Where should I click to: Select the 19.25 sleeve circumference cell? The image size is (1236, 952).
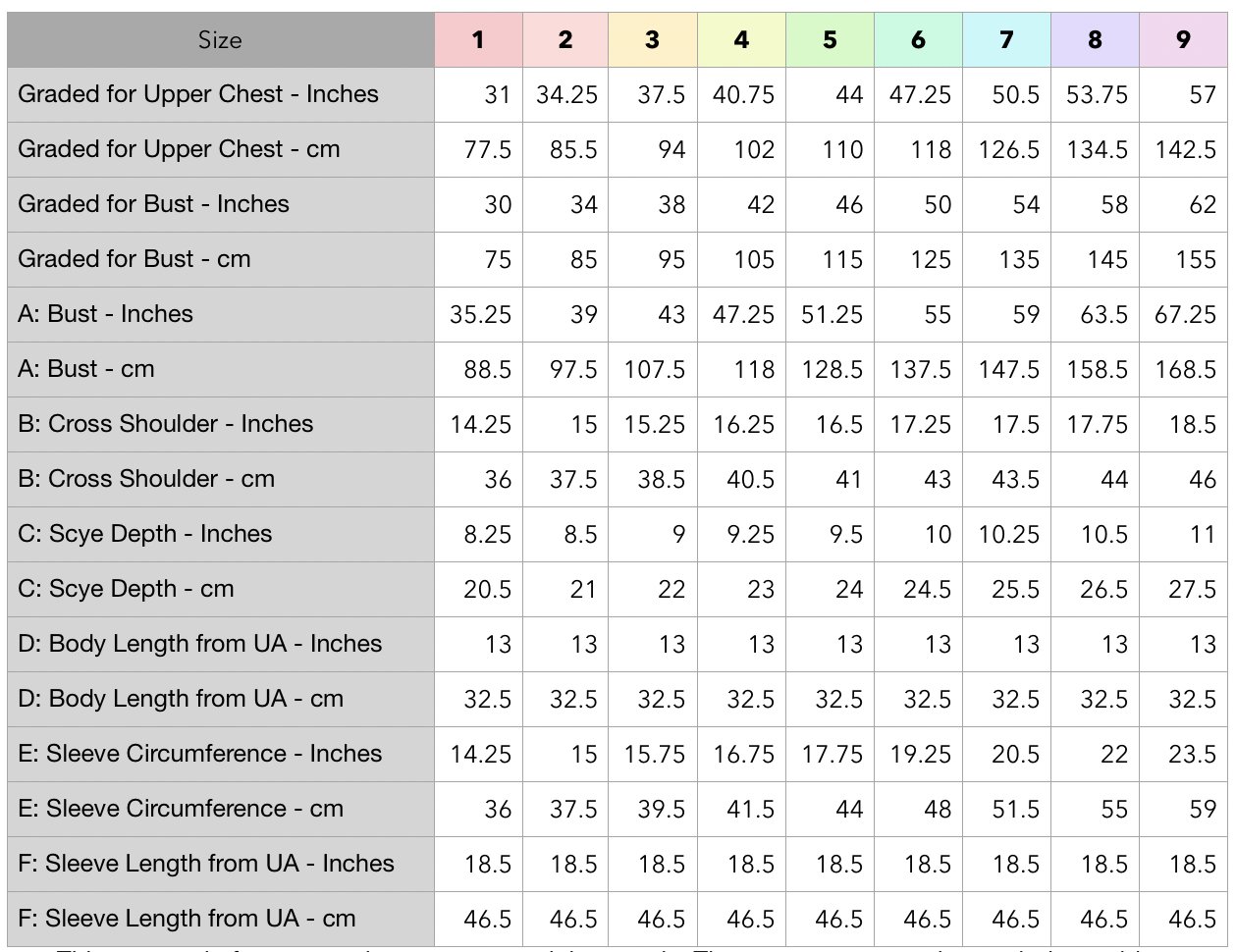click(920, 755)
